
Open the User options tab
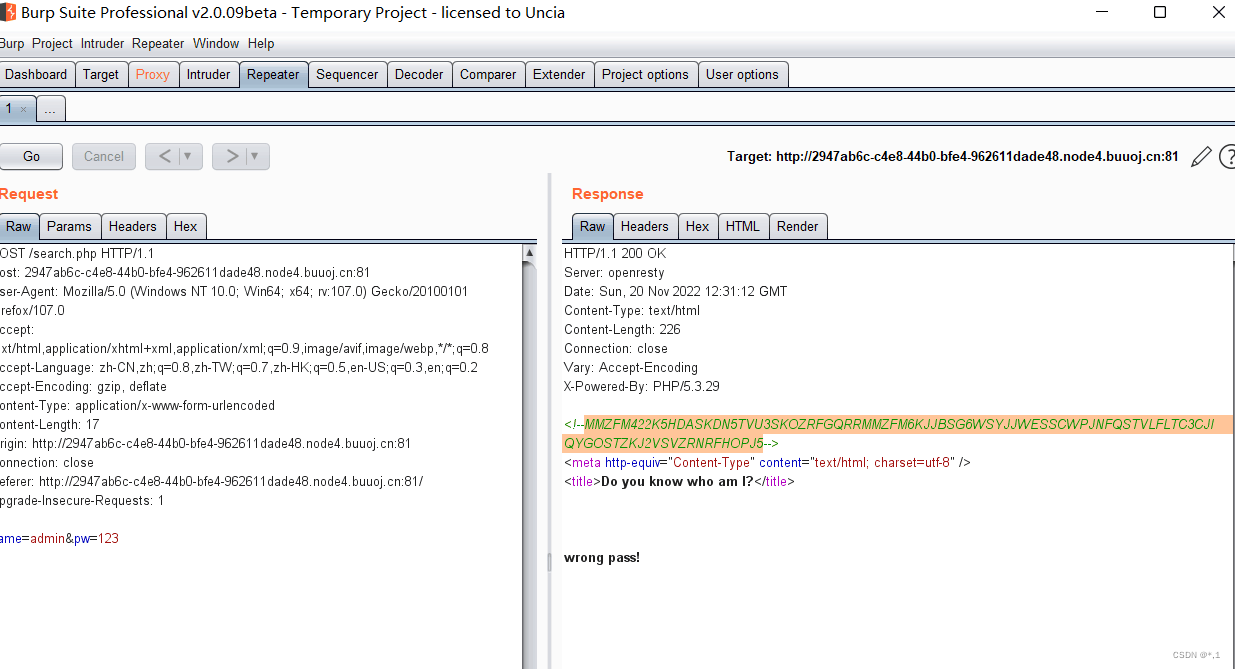[x=742, y=74]
